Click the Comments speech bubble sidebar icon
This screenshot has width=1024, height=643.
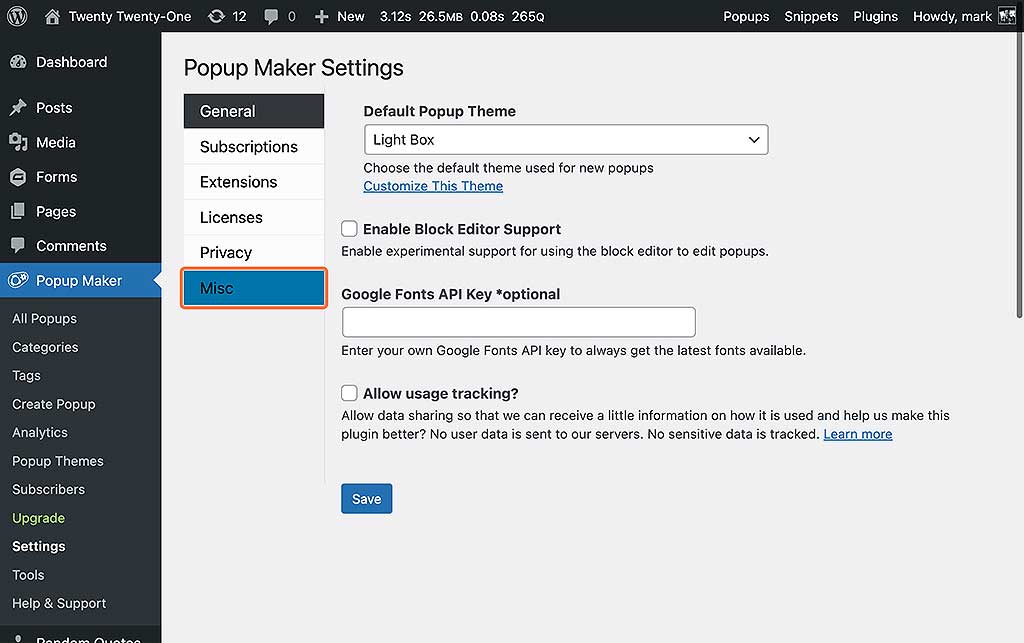point(18,245)
